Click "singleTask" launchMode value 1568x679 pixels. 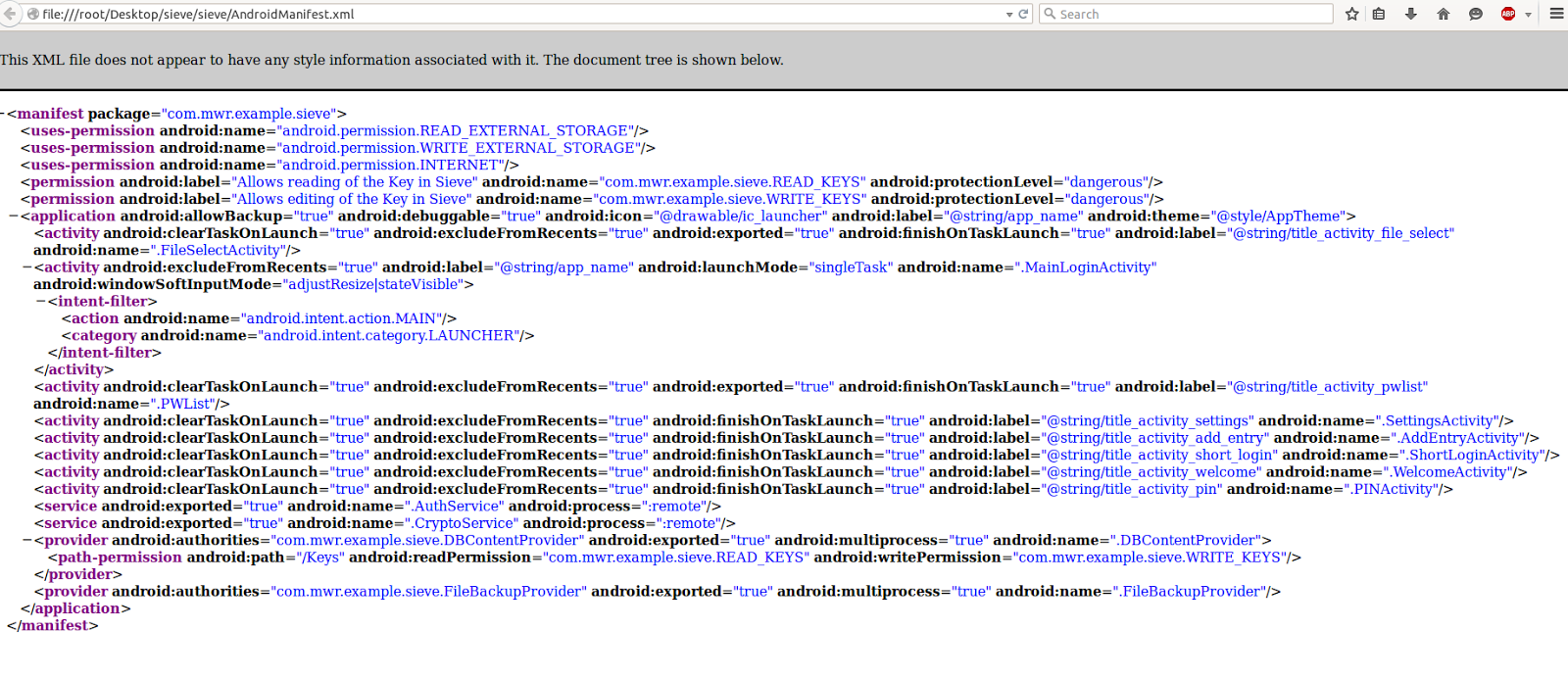pos(852,267)
